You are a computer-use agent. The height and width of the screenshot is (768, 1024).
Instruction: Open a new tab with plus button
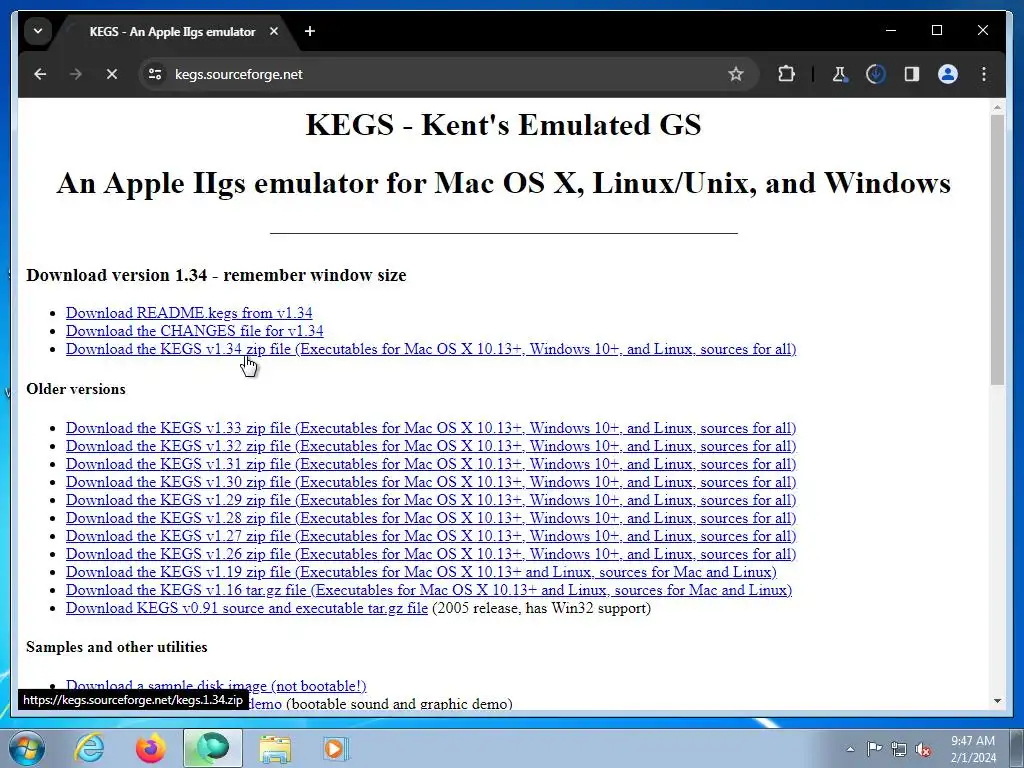click(310, 31)
